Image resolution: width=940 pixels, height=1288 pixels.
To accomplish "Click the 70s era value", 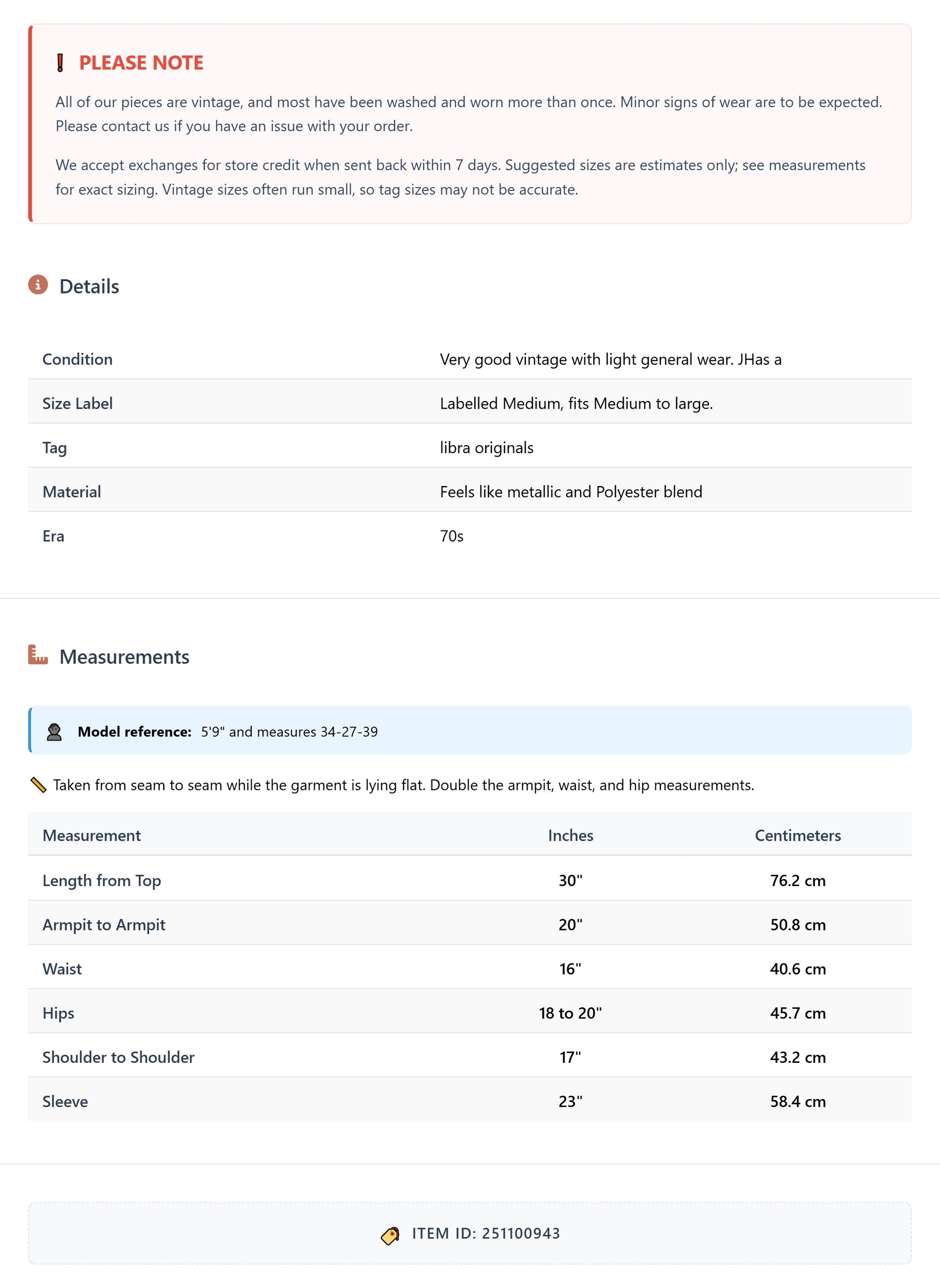I will point(451,536).
